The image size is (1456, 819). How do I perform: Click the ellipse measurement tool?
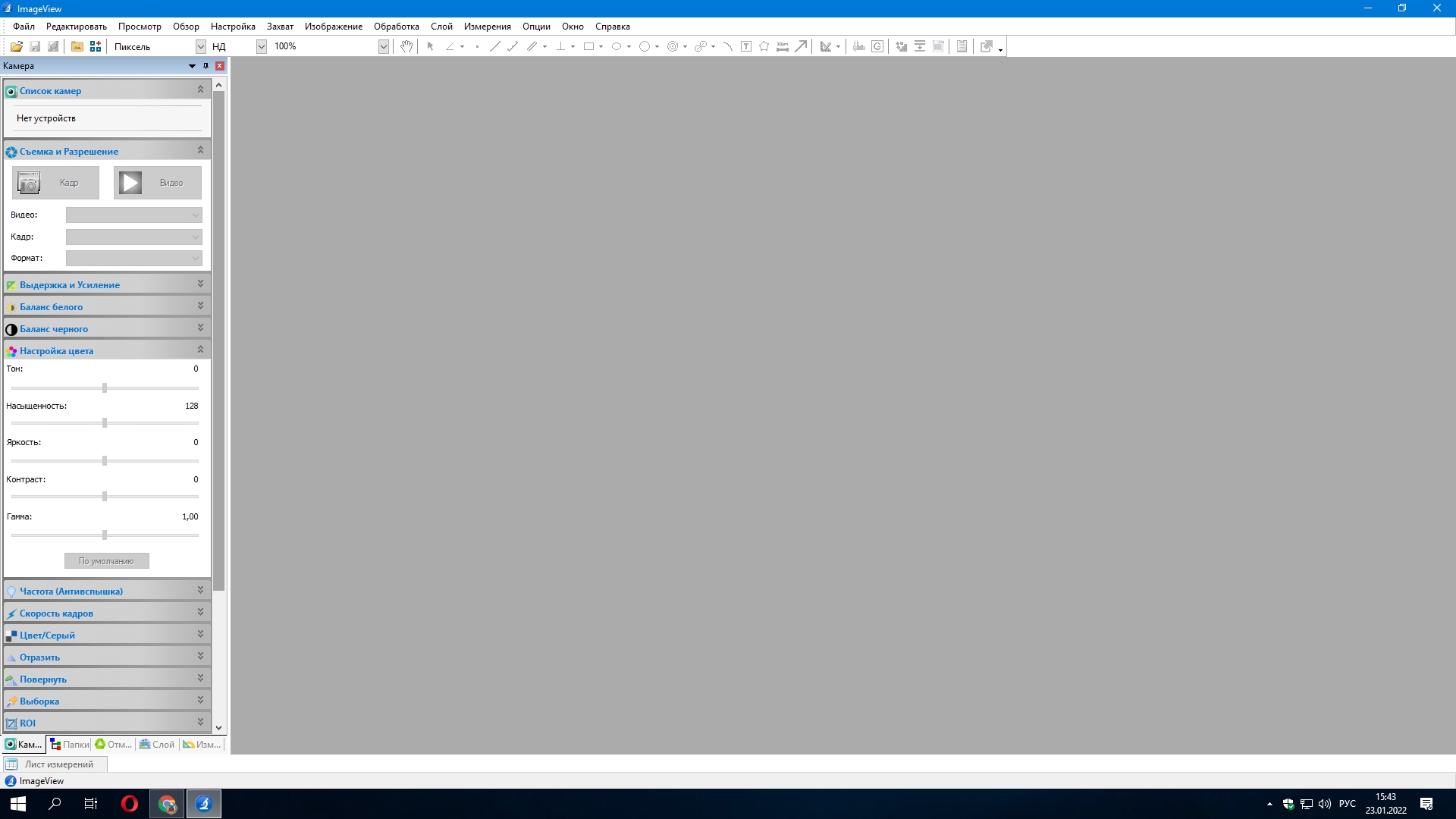click(617, 46)
